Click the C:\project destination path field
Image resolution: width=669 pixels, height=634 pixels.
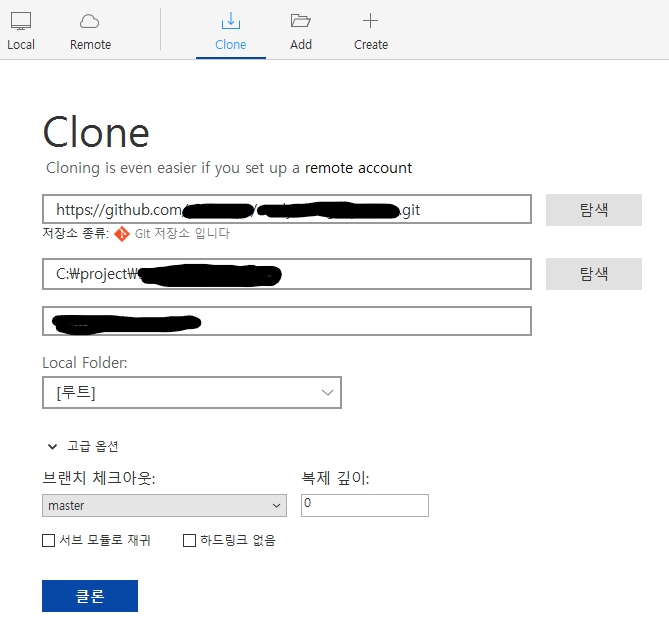(287, 274)
